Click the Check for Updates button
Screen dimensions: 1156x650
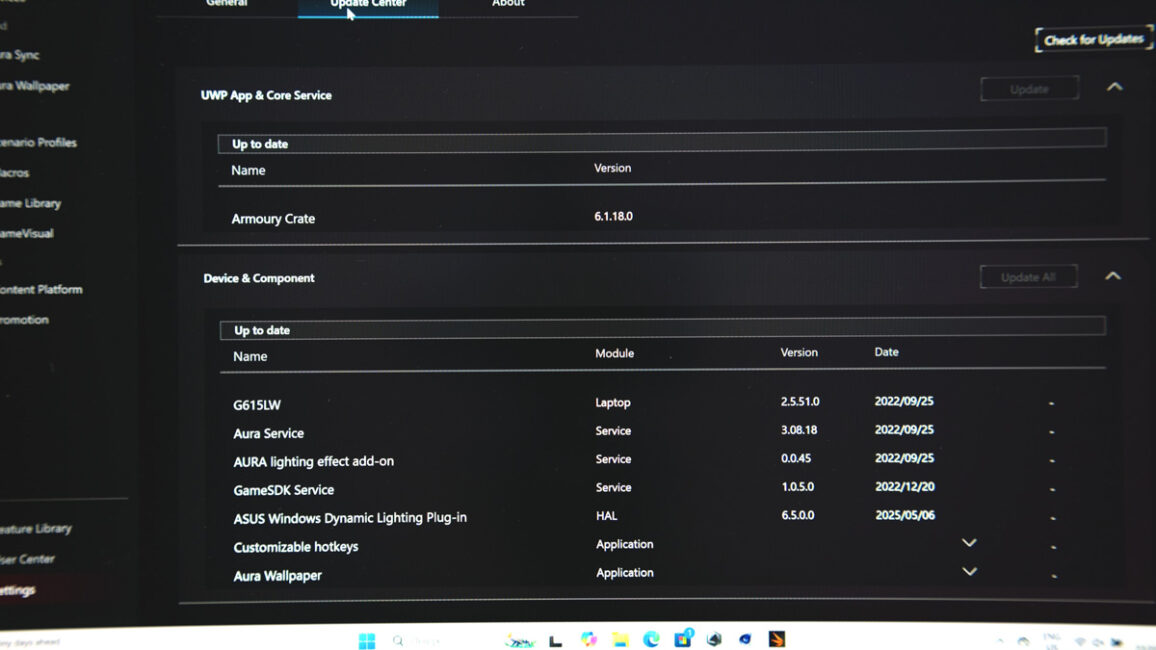click(x=1093, y=40)
